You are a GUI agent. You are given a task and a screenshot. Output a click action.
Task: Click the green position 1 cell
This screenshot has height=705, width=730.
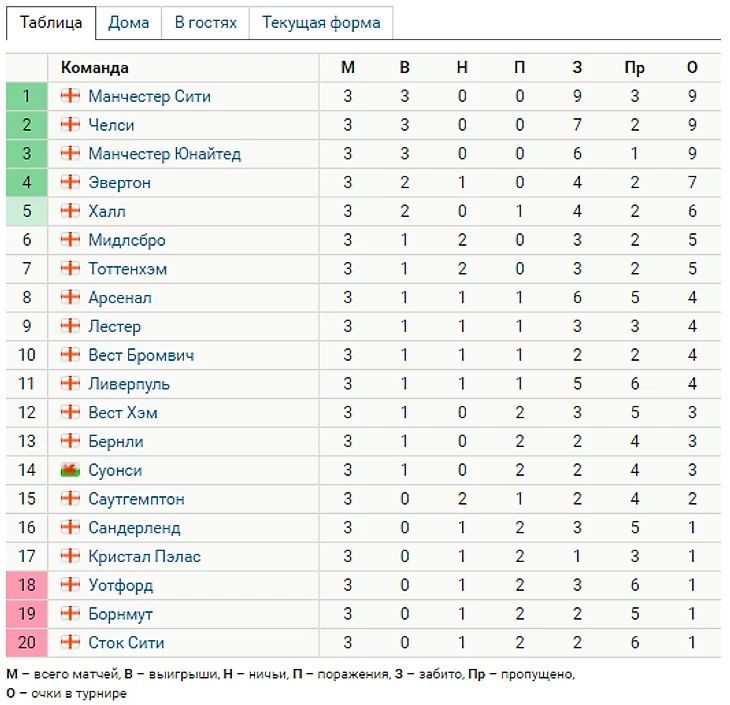[27, 97]
